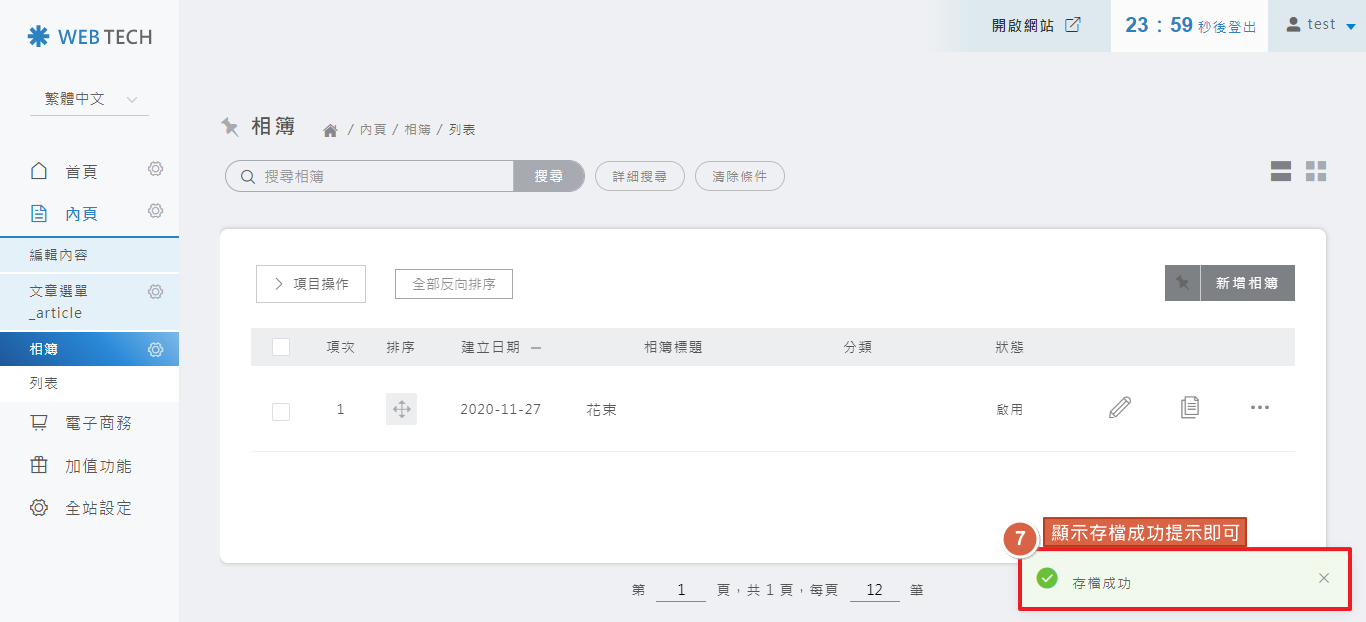Expand the test user account menu
The width and height of the screenshot is (1366, 622).
coord(1320,25)
